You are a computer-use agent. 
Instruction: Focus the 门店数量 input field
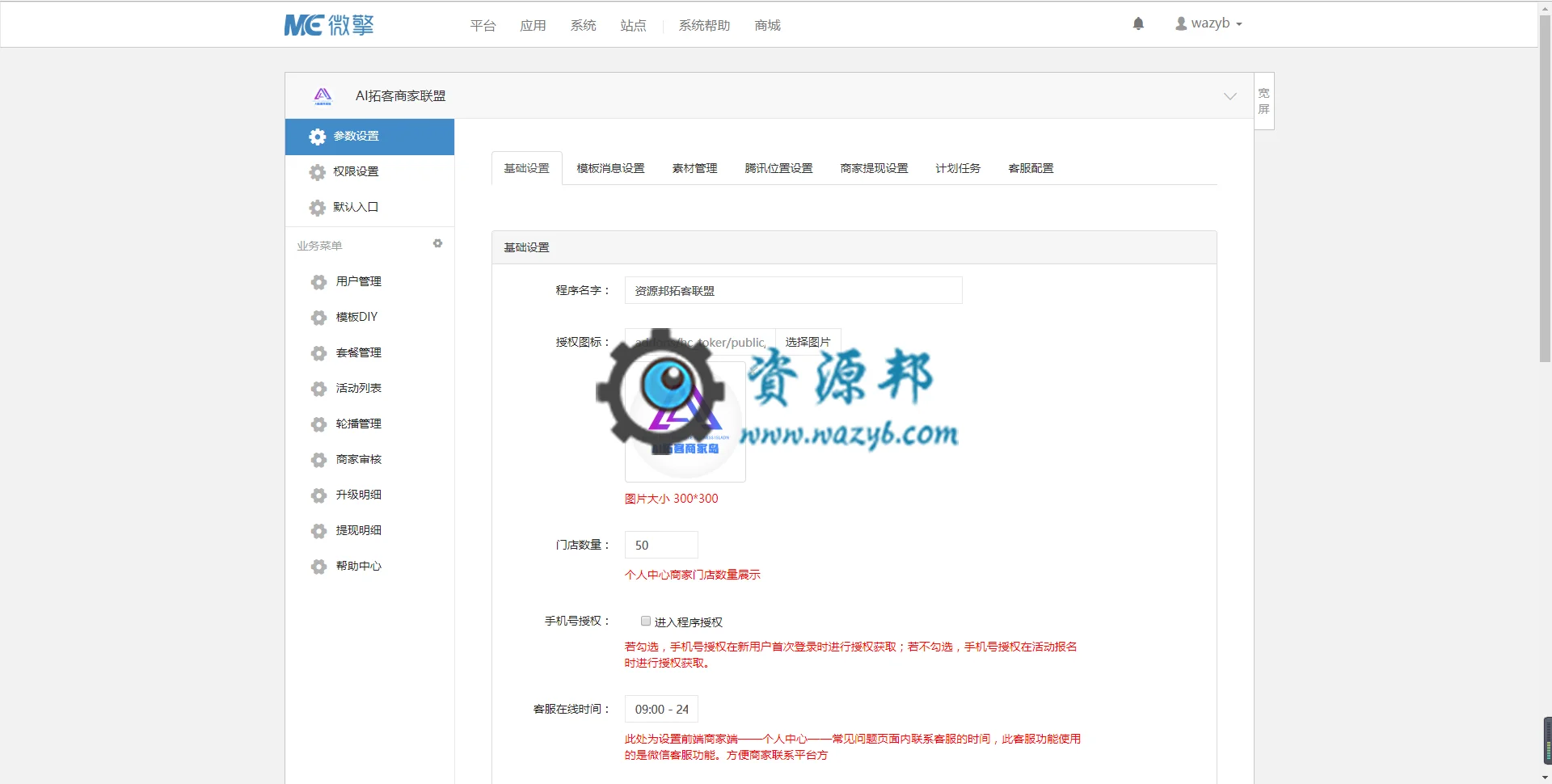coord(661,545)
